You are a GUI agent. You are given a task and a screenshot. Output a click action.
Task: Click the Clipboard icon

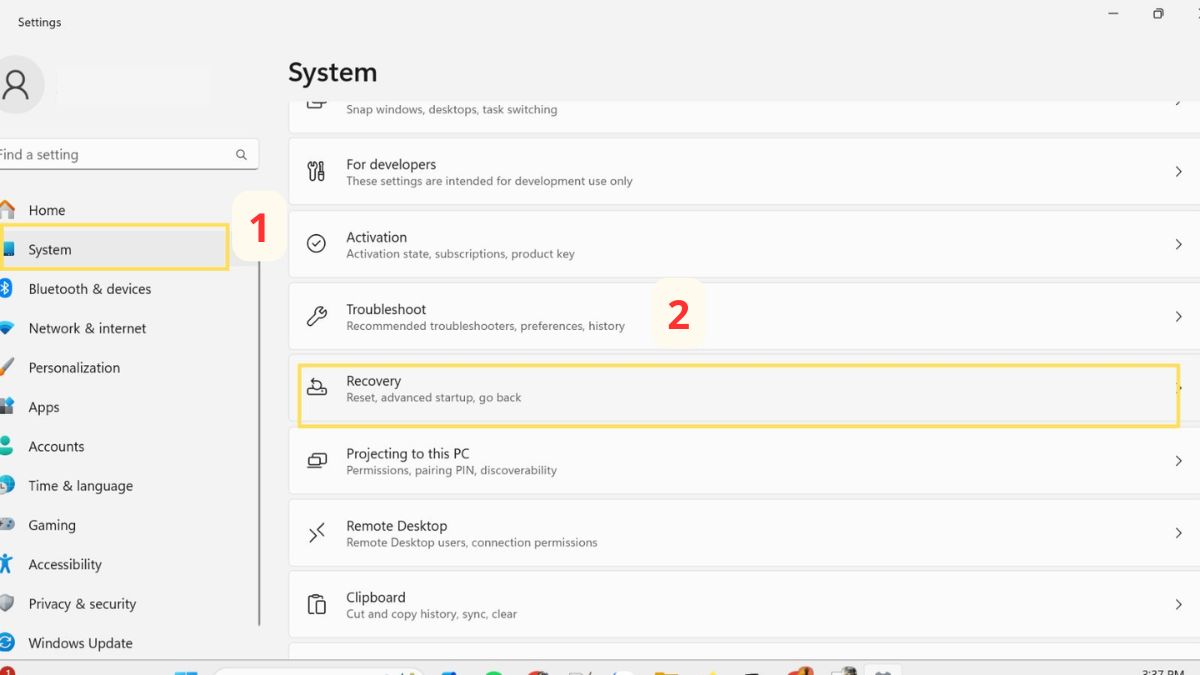316,605
